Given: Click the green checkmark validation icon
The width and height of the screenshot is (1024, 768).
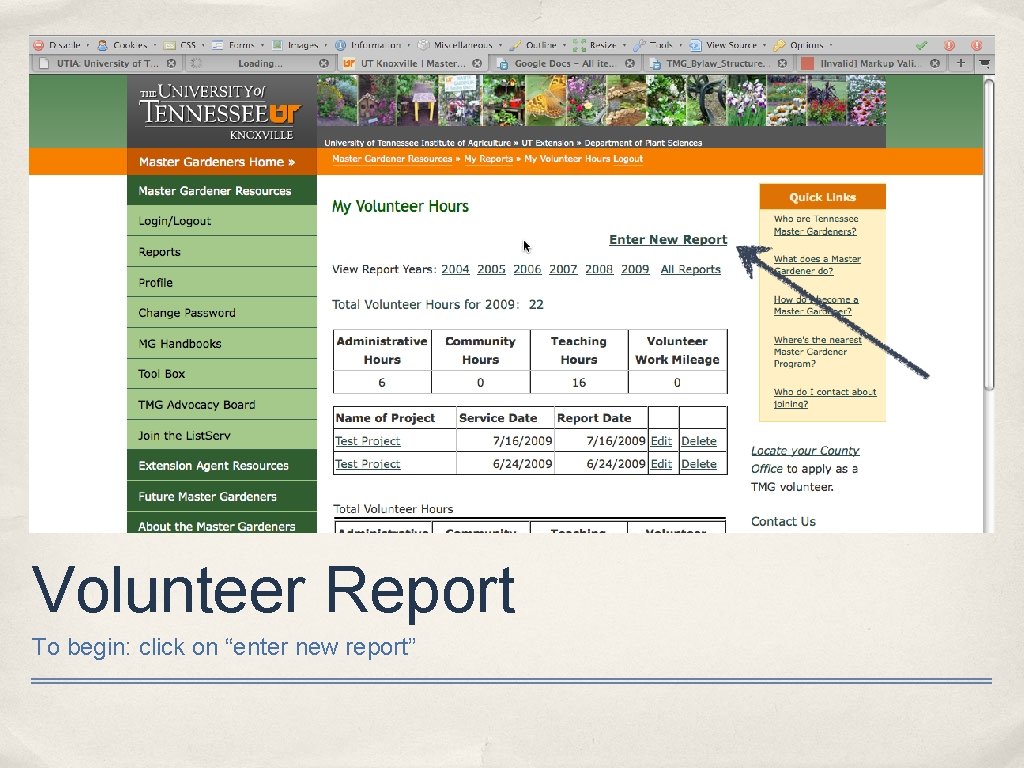Looking at the screenshot, I should tap(921, 45).
